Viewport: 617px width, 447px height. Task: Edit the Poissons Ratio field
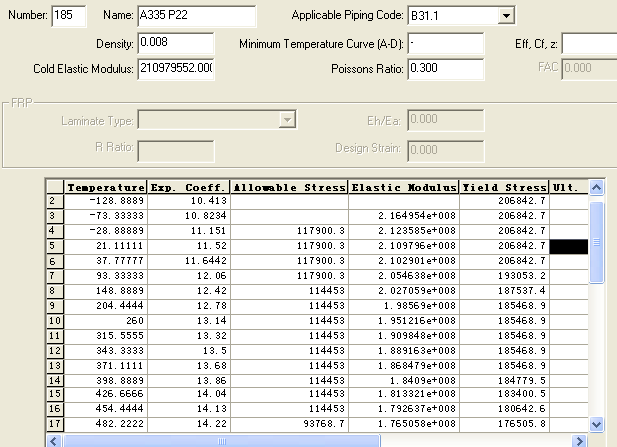pyautogui.click(x=446, y=68)
